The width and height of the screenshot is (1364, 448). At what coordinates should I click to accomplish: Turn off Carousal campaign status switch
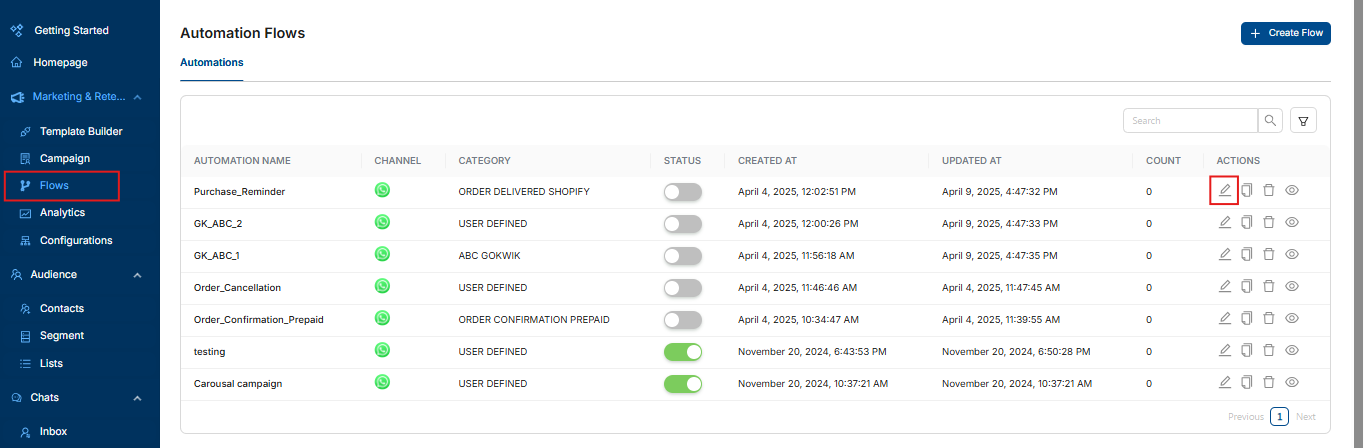[x=683, y=384]
